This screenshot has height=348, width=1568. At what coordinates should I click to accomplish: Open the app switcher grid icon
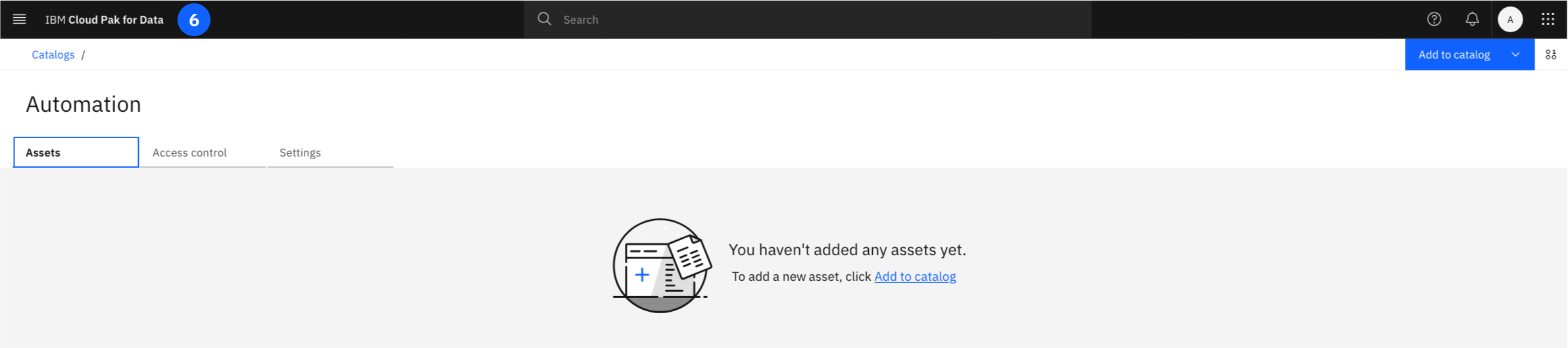tap(1548, 19)
